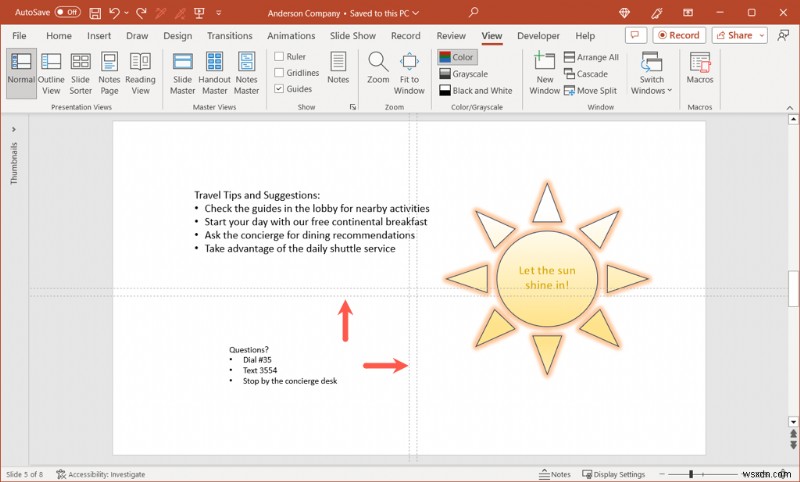This screenshot has height=482, width=800.
Task: Uncheck the Guides checkbox
Action: 279,89
